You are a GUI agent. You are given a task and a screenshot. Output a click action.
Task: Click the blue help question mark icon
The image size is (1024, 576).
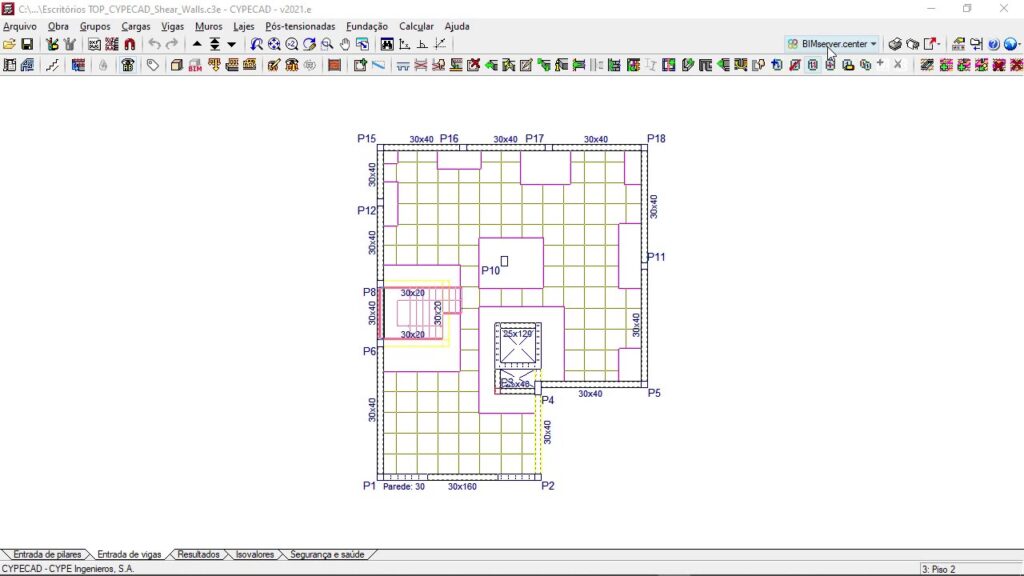(x=994, y=44)
